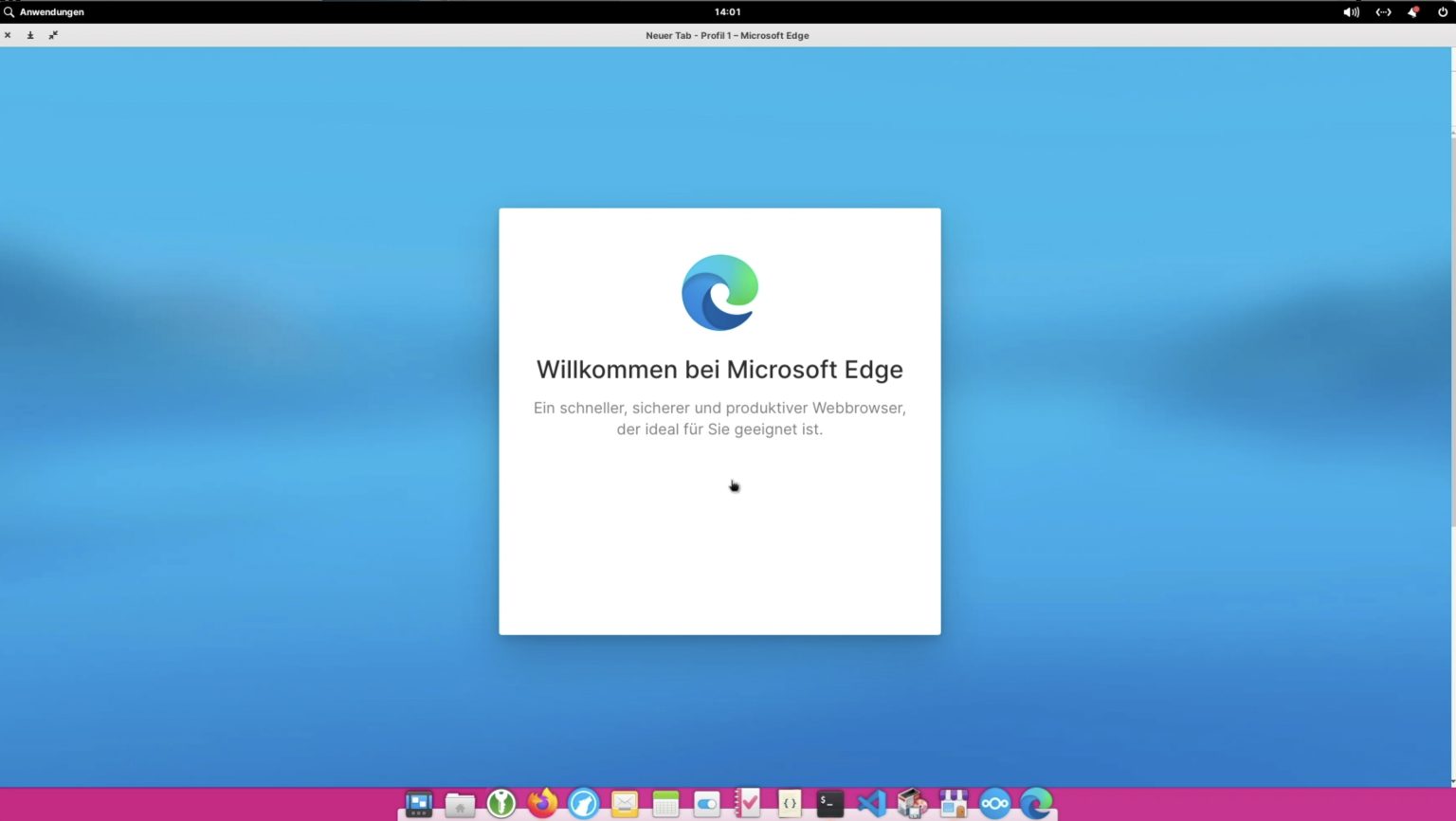Click the clock showing 14:01
The image size is (1456, 821).
tap(727, 11)
